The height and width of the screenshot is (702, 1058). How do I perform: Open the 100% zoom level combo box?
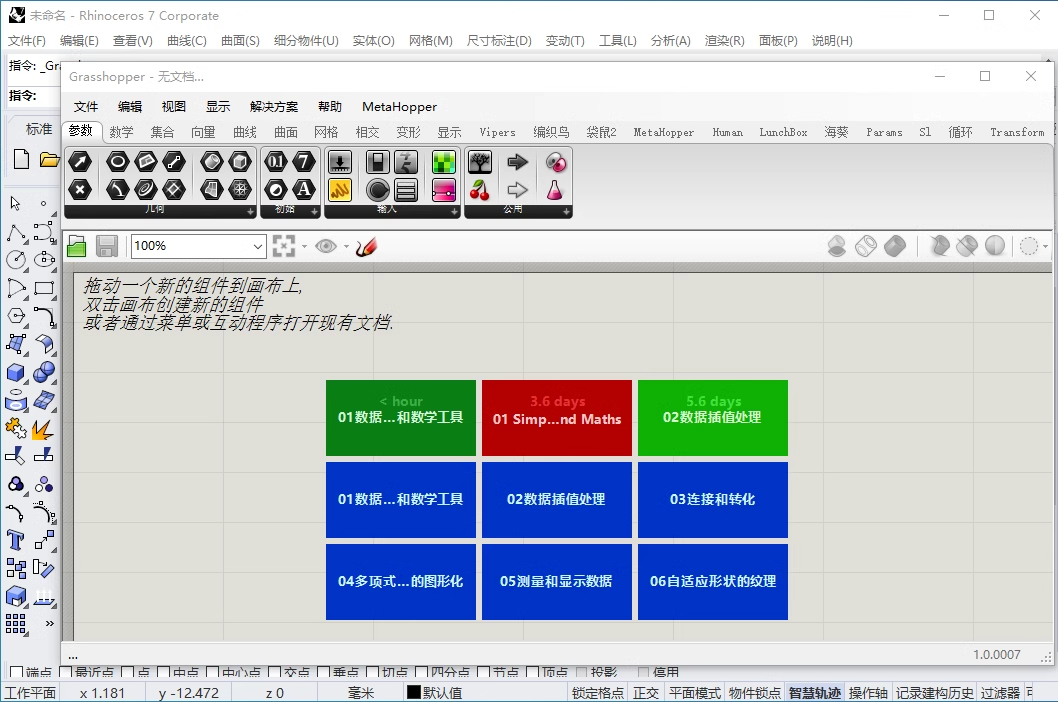coord(199,246)
